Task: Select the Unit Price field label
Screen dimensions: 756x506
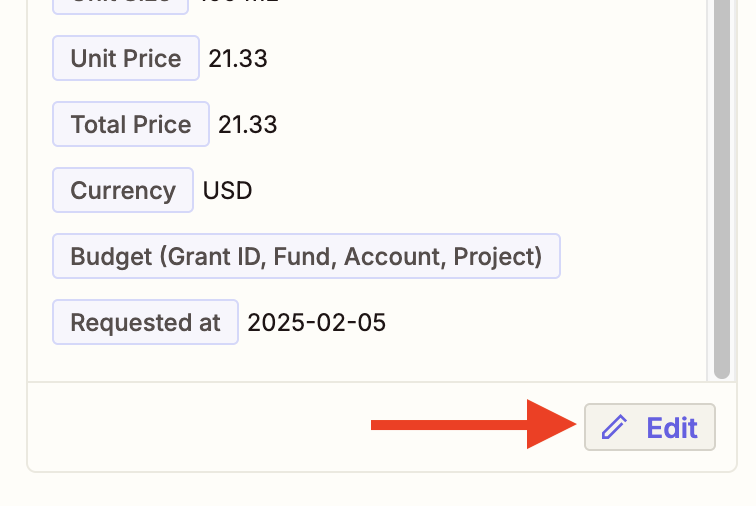Action: point(125,58)
